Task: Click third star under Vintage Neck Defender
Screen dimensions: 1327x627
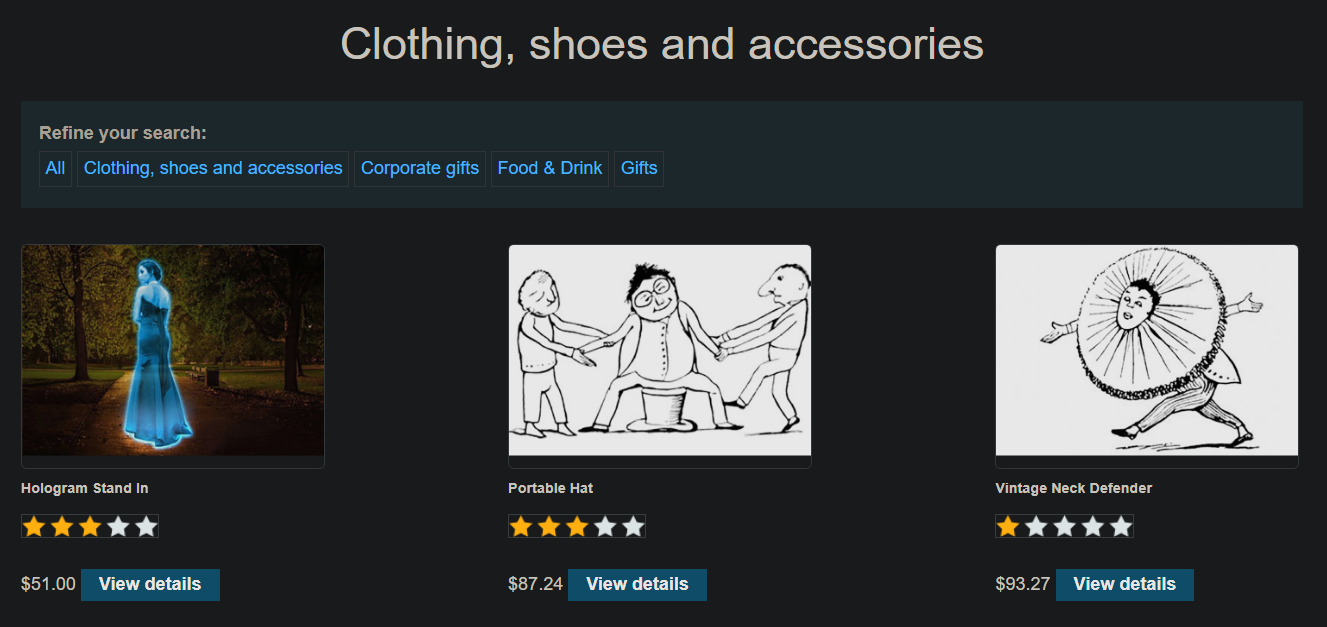Action: [1065, 526]
